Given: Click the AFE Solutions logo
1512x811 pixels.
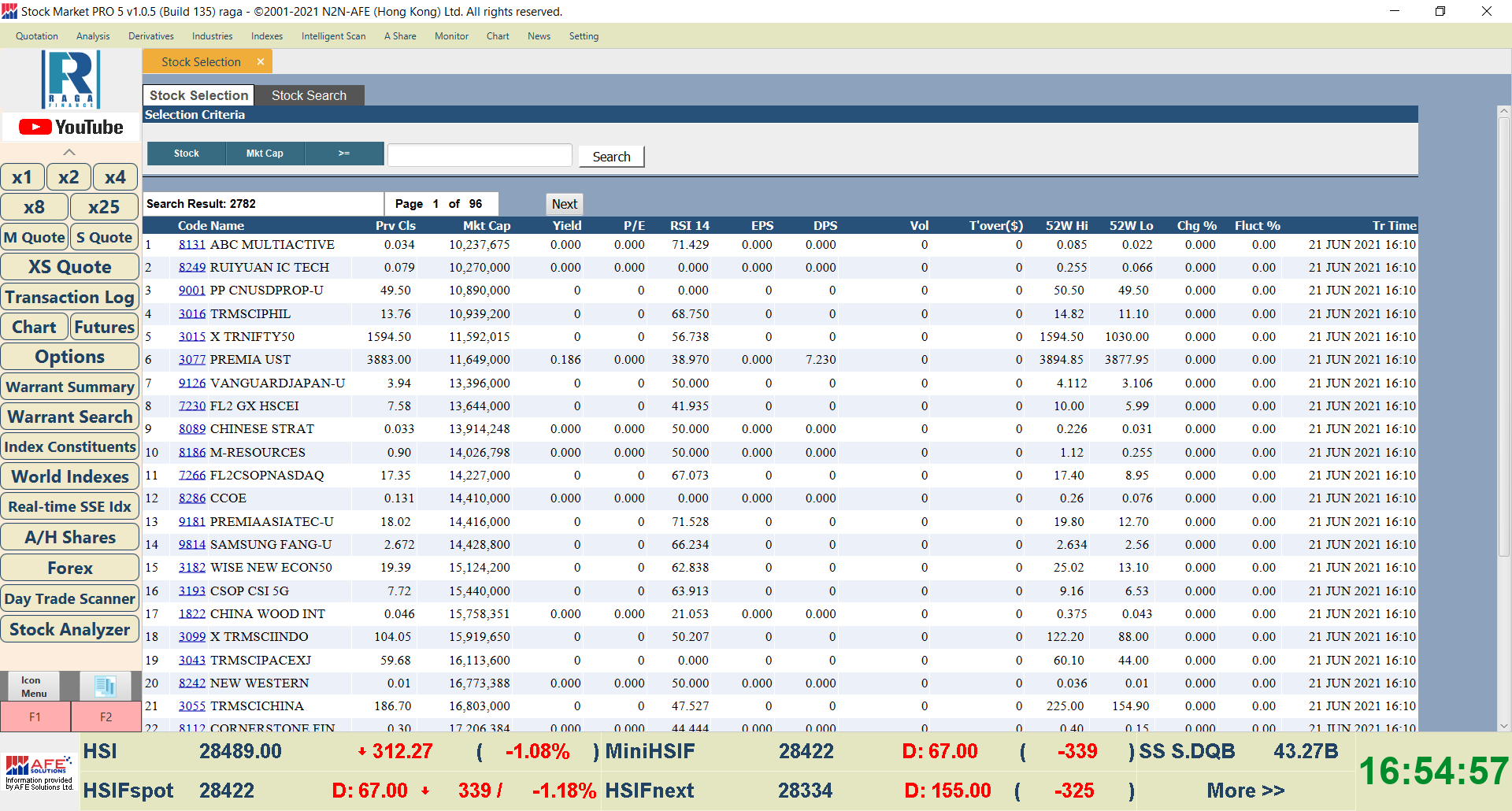Looking at the screenshot, I should (39, 772).
